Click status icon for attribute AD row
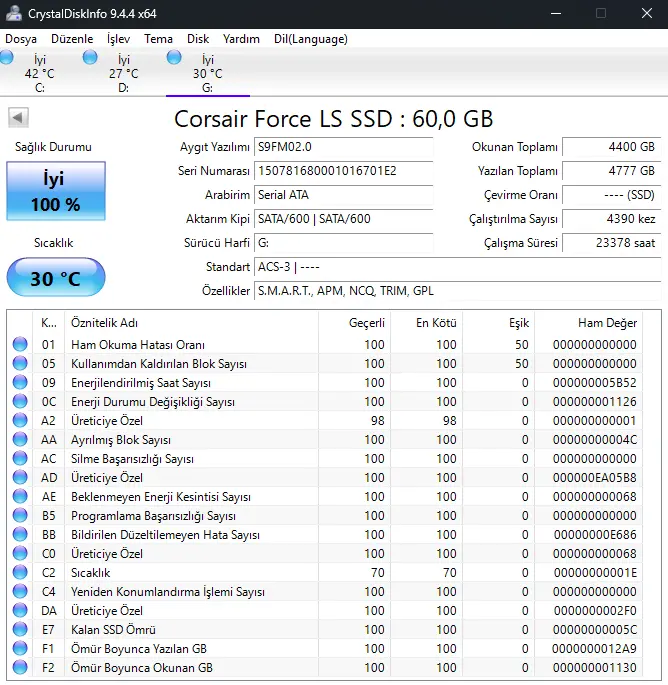The image size is (668, 685). coord(20,477)
